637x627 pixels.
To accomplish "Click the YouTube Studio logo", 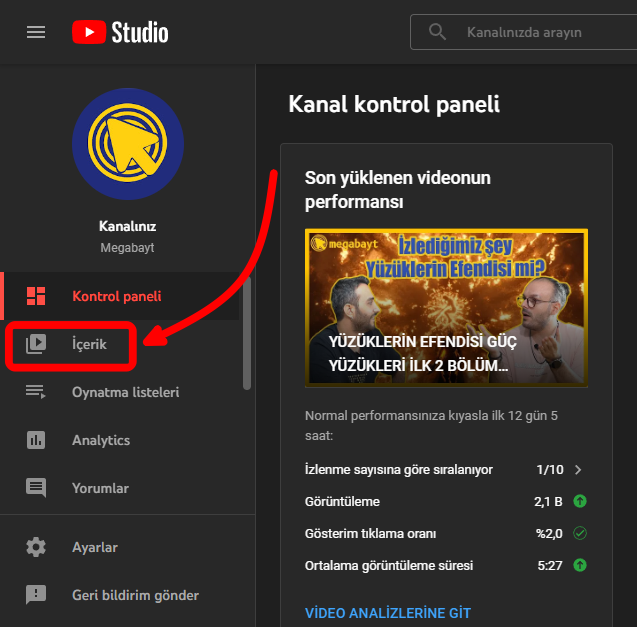I will tap(120, 32).
